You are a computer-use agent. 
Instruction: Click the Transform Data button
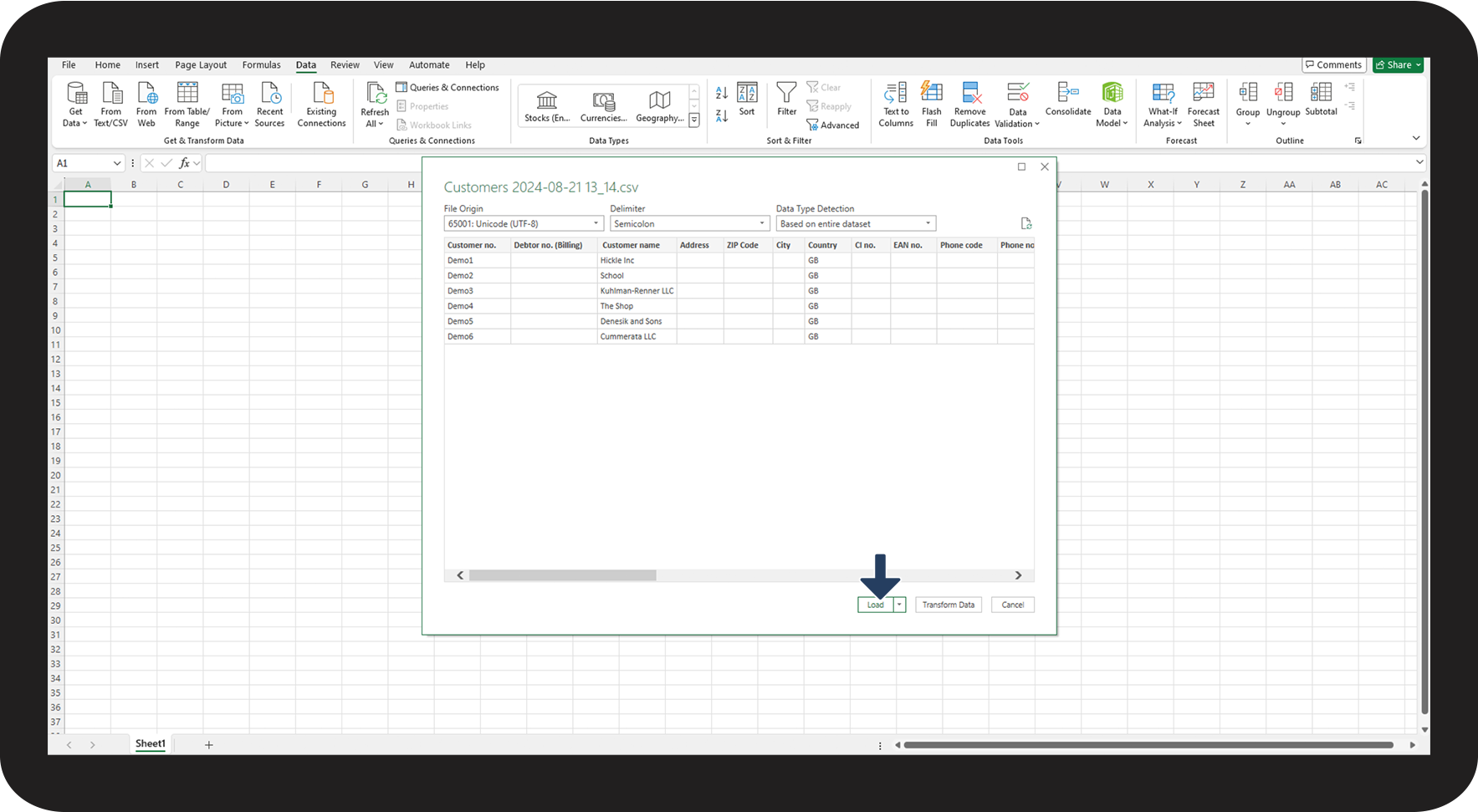(948, 605)
